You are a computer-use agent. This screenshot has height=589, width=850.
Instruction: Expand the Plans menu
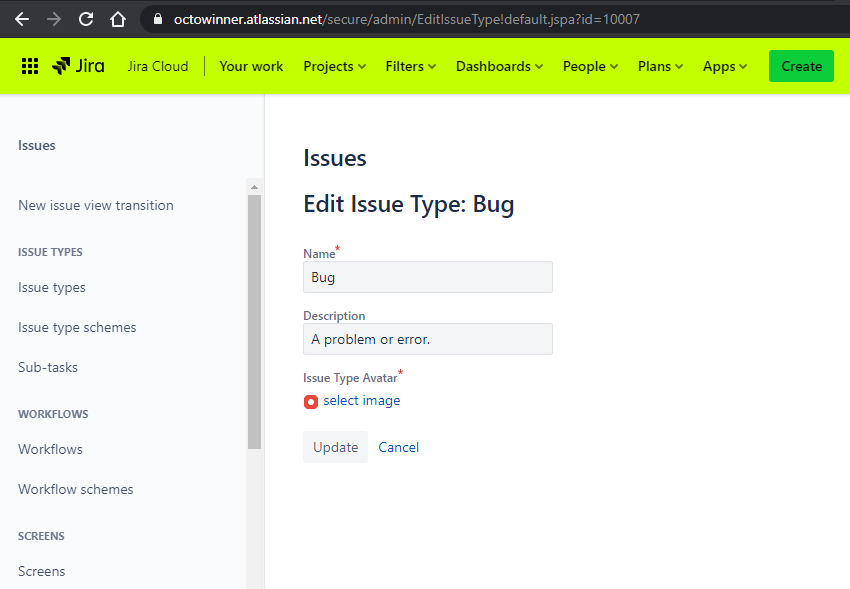click(660, 66)
